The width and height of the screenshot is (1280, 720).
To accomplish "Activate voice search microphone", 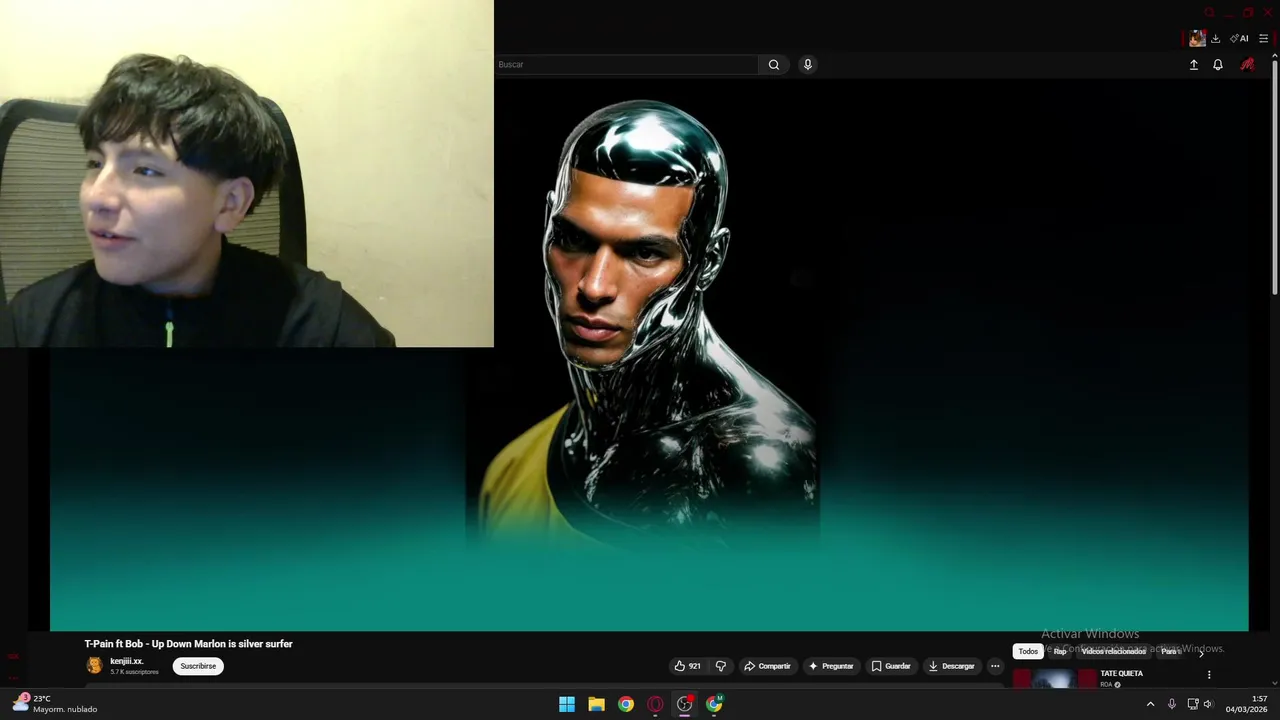I will pos(808,64).
